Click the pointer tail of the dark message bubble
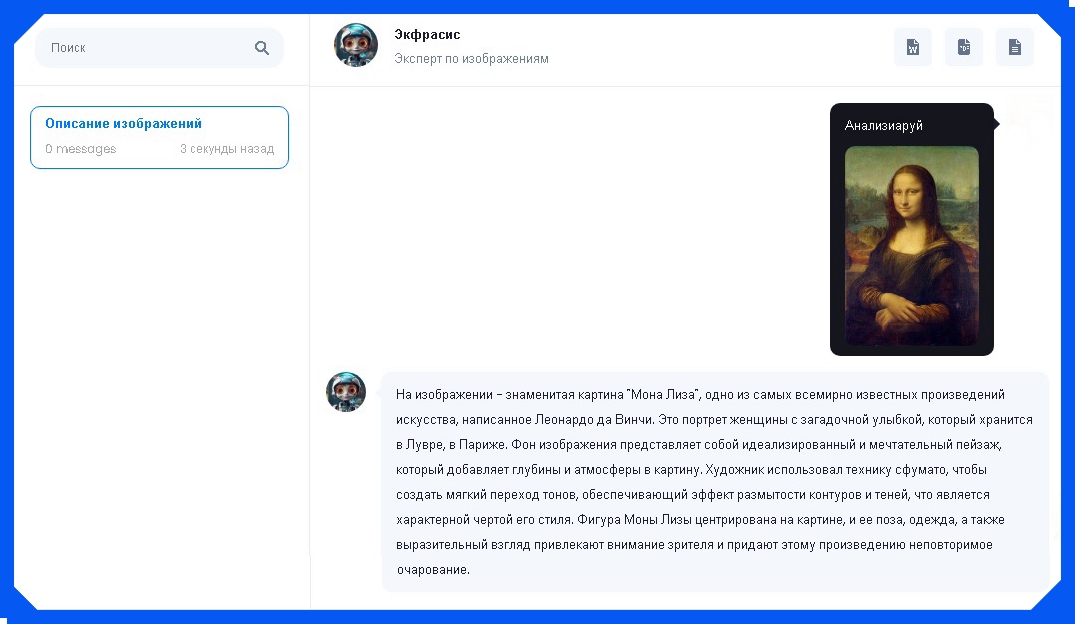Screen dimensions: 1075x624 point(997,123)
